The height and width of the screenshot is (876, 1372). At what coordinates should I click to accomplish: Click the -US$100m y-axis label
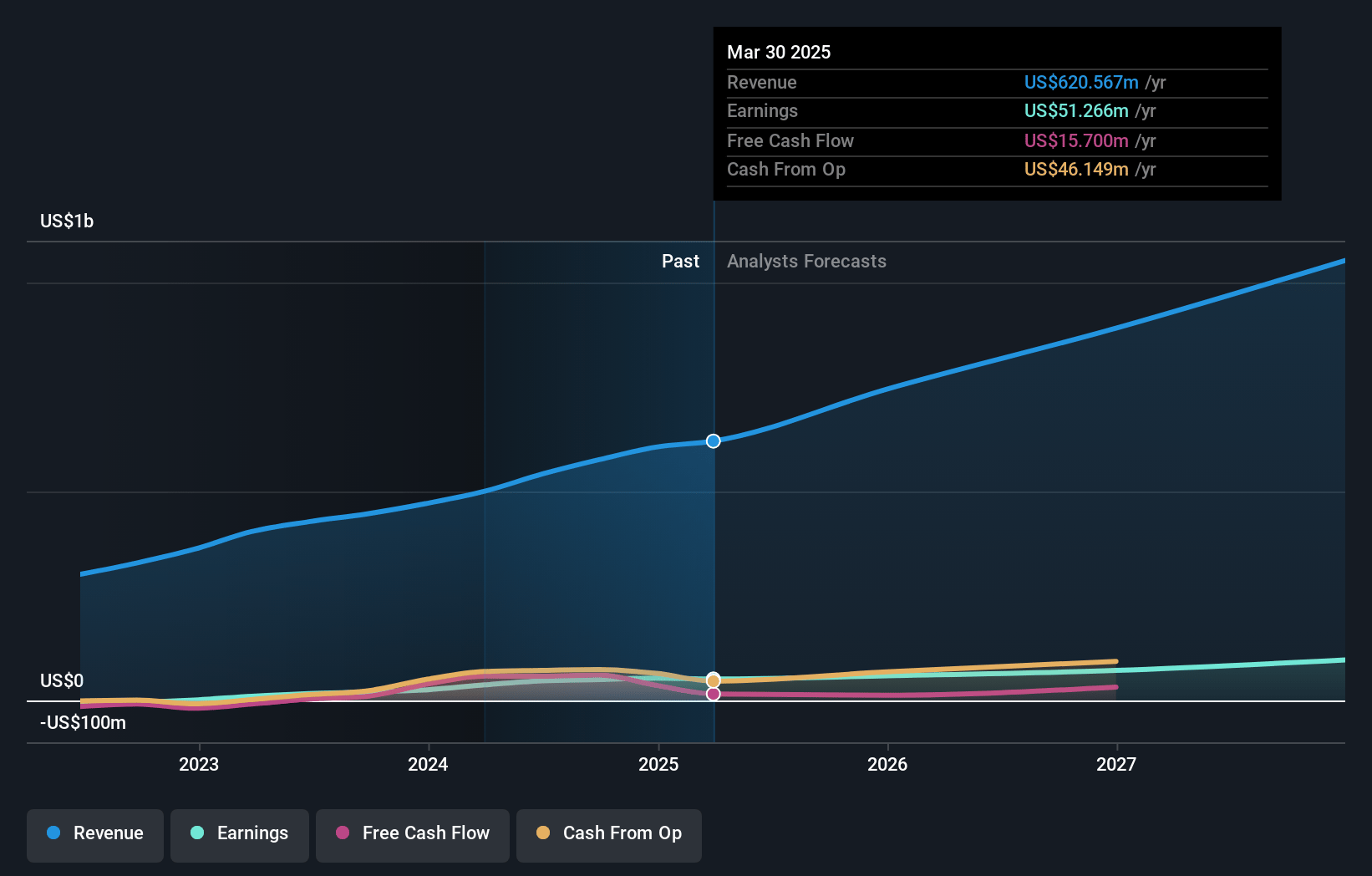coord(84,723)
